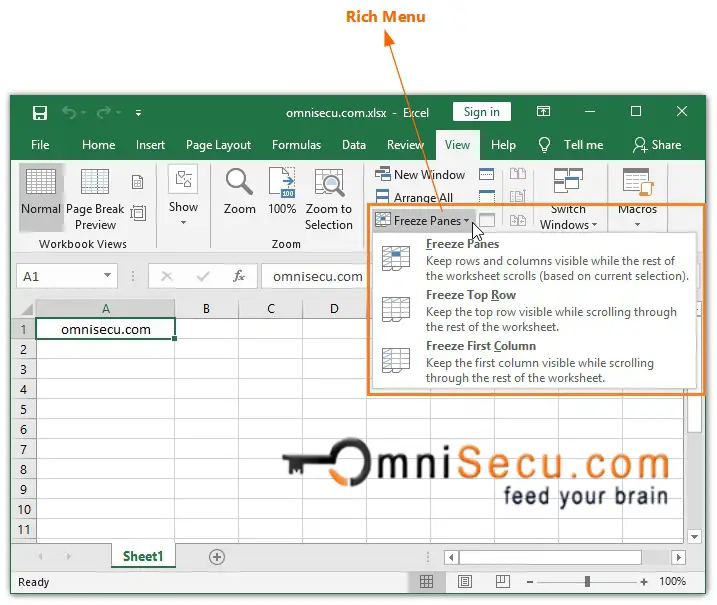717x605 pixels.
Task: Choose Freeze First Column option
Action: (x=534, y=362)
